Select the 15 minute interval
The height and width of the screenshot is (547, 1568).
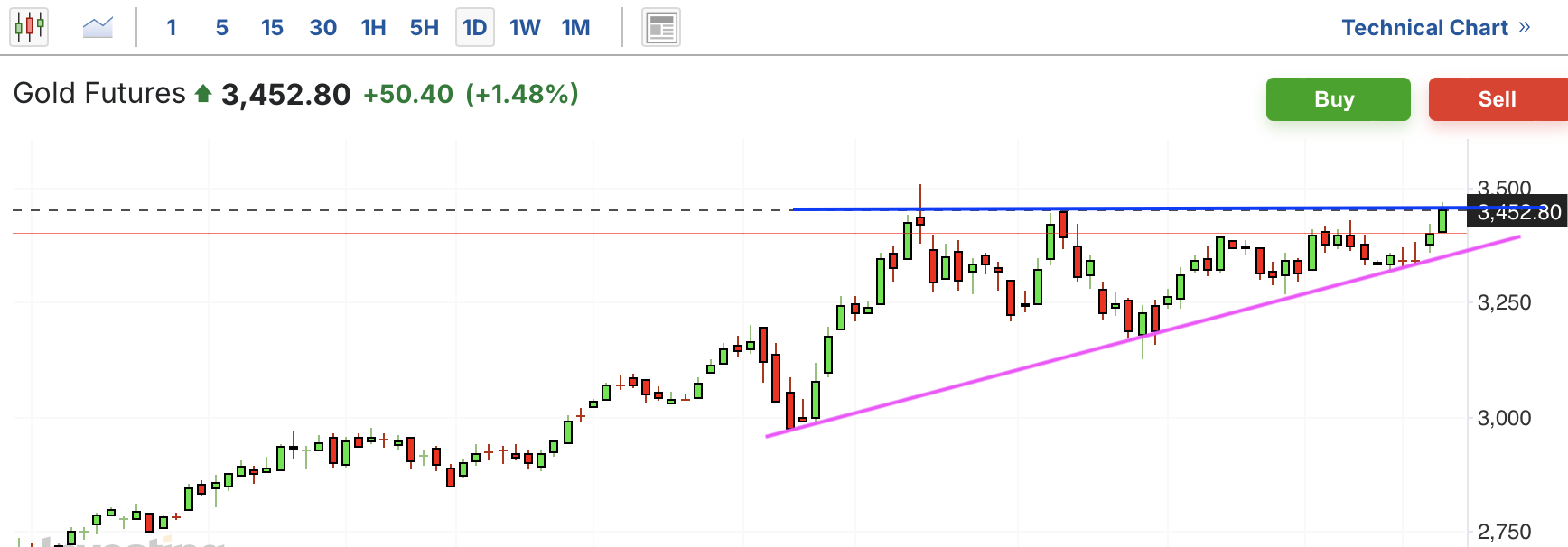pyautogui.click(x=272, y=27)
